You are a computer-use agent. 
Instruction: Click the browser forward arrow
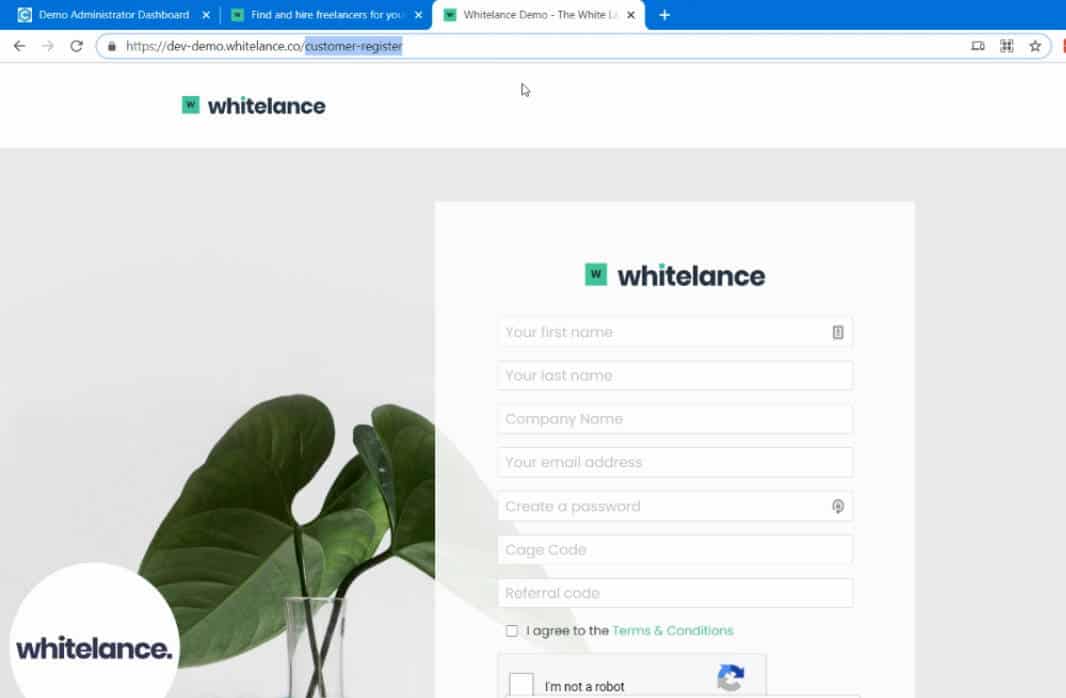[x=48, y=46]
